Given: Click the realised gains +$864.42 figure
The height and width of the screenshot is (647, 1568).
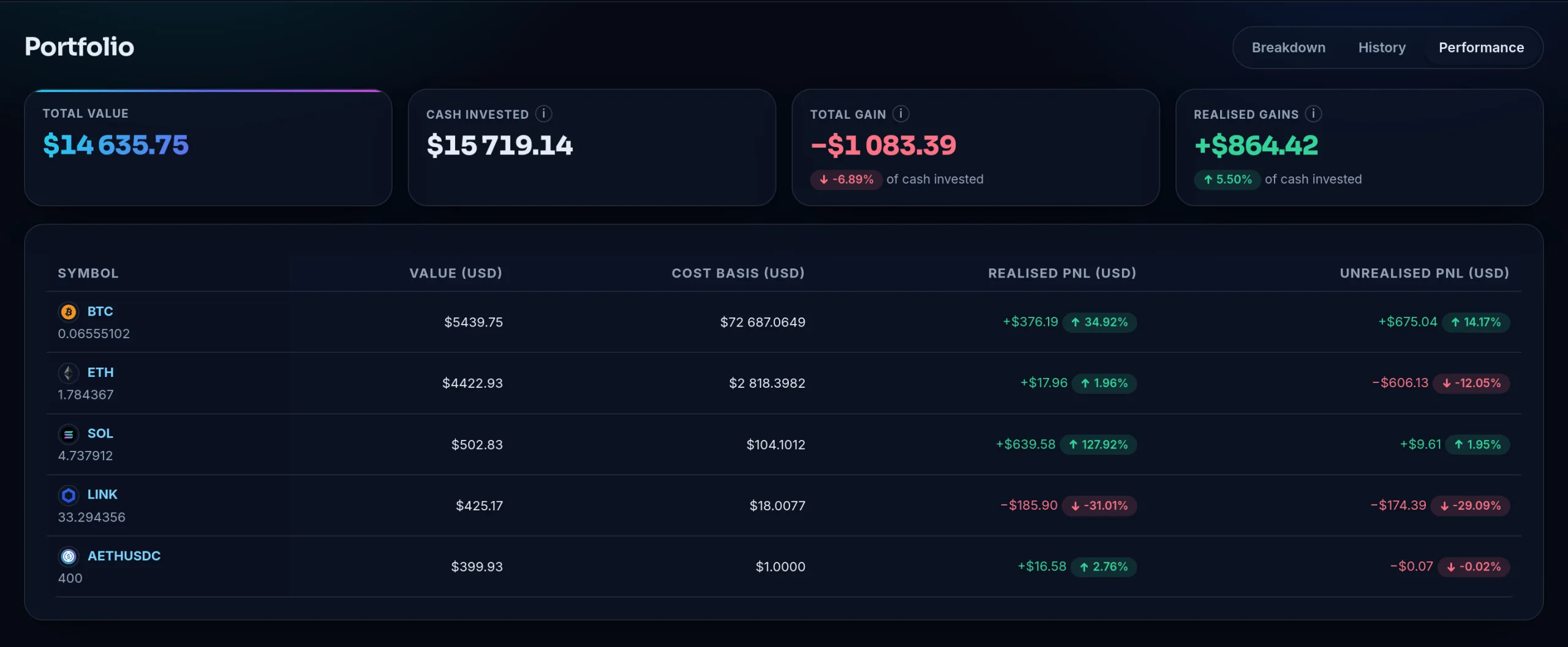Looking at the screenshot, I should point(1256,146).
